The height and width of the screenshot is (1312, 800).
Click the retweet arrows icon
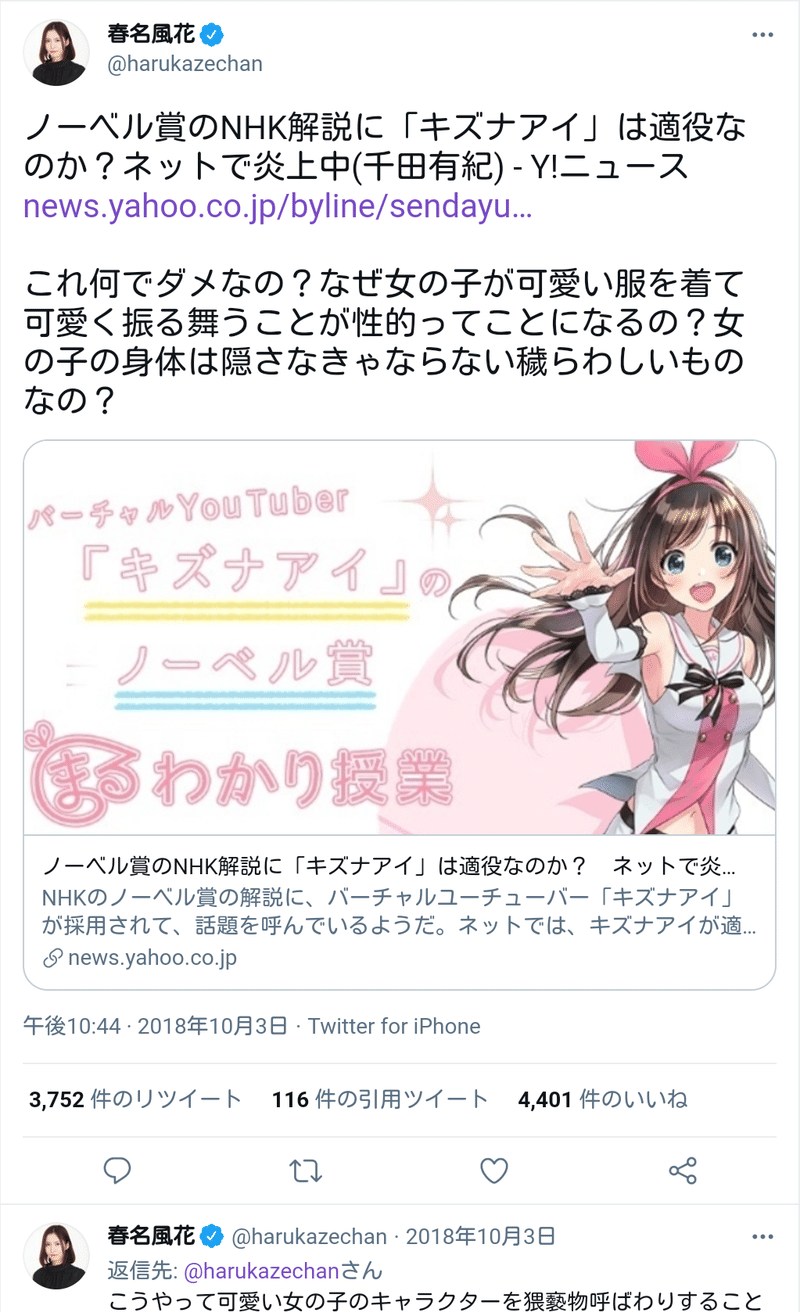click(x=305, y=1170)
